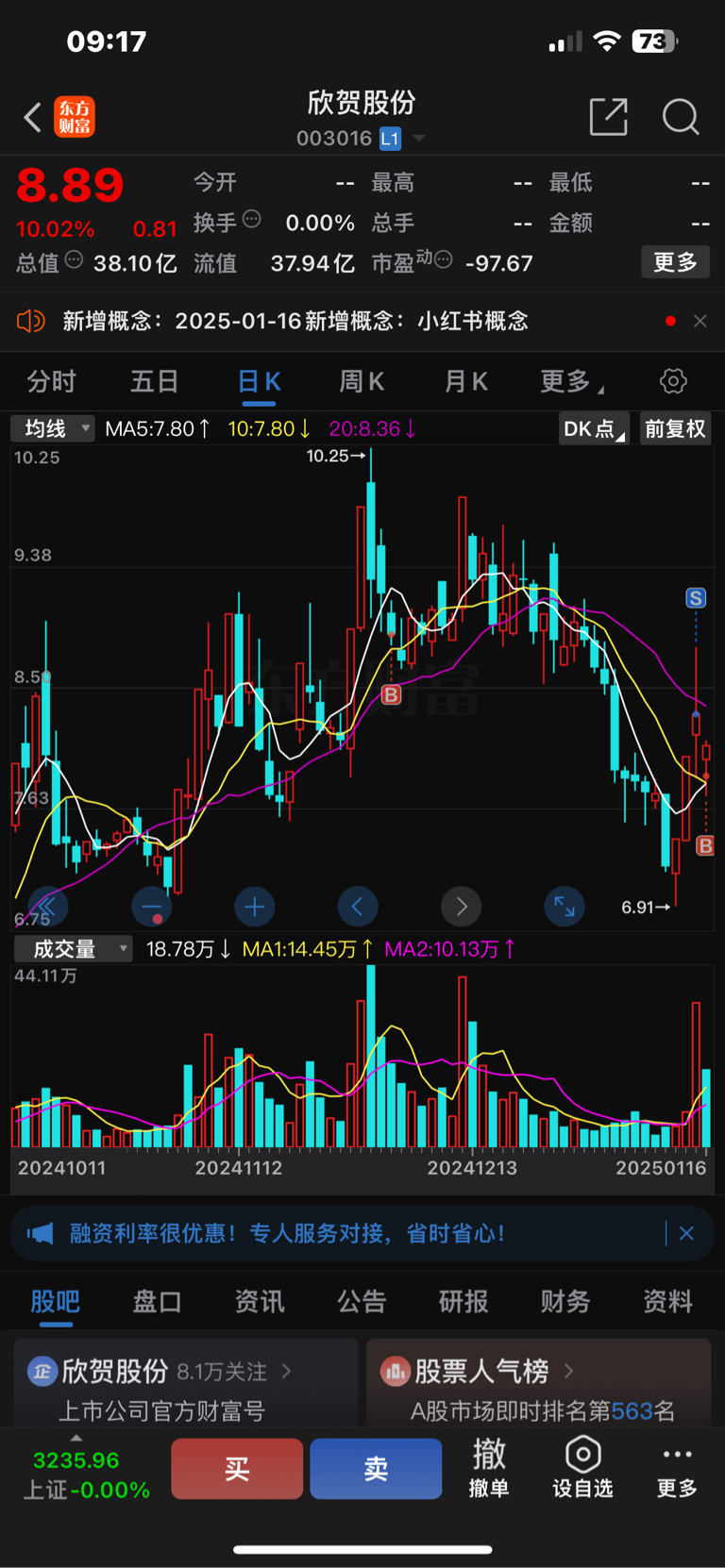
Task: Tap the 更多 quote details button
Action: tap(675, 261)
